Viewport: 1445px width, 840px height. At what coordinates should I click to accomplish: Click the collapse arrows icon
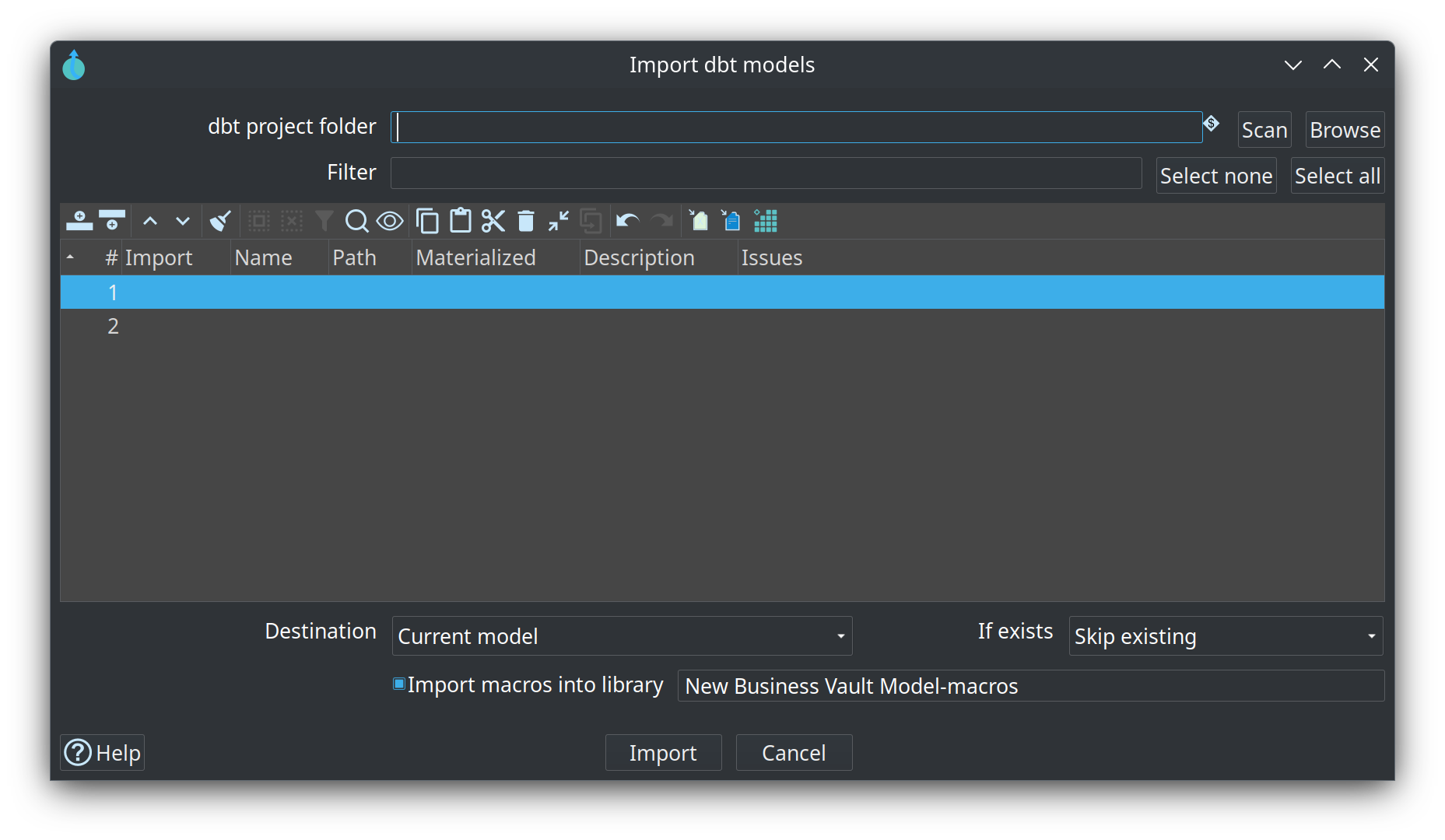[559, 221]
